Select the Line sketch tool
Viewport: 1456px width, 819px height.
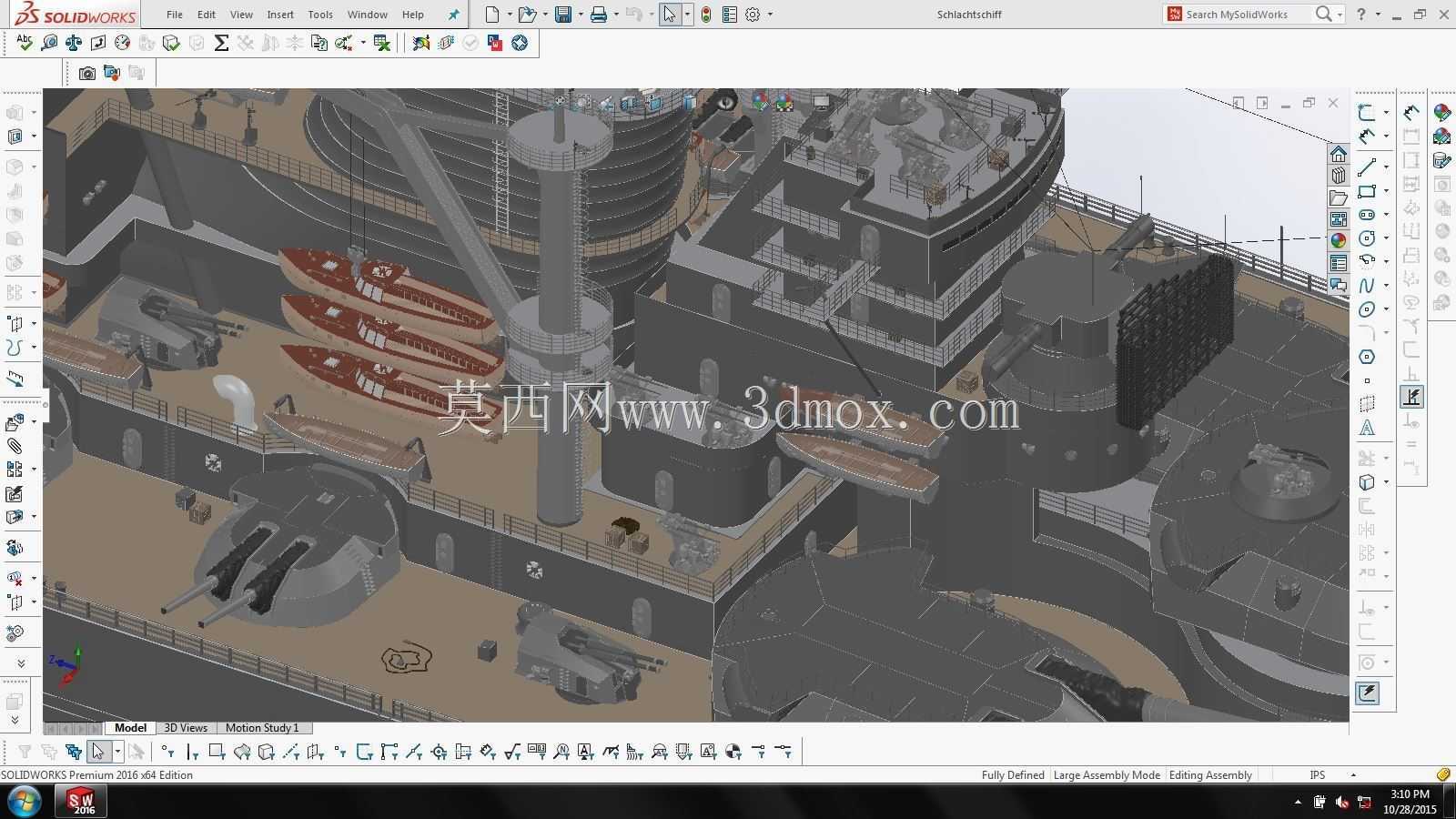(1367, 167)
